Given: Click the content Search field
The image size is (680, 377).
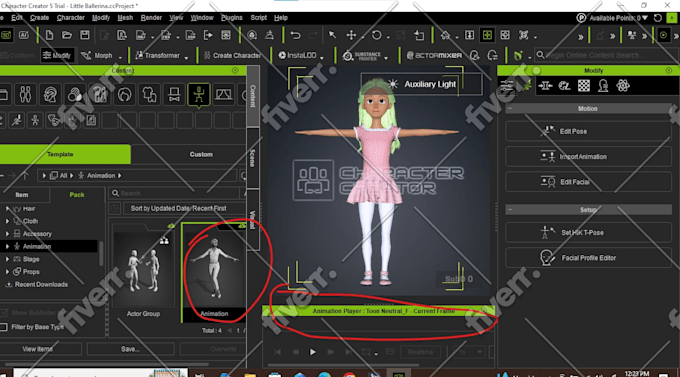Looking at the screenshot, I should pos(175,193).
